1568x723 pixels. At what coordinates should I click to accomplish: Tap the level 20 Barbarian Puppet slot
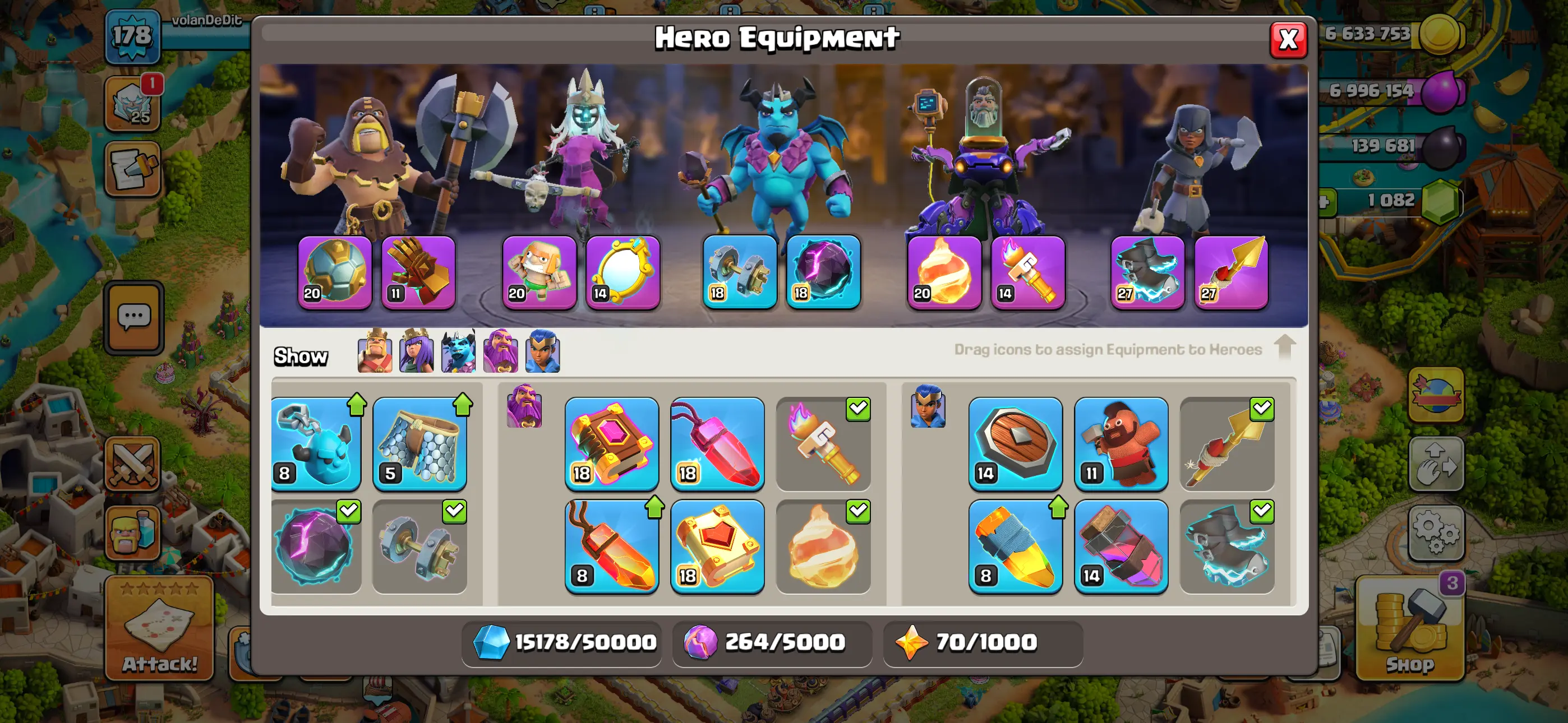coord(539,272)
